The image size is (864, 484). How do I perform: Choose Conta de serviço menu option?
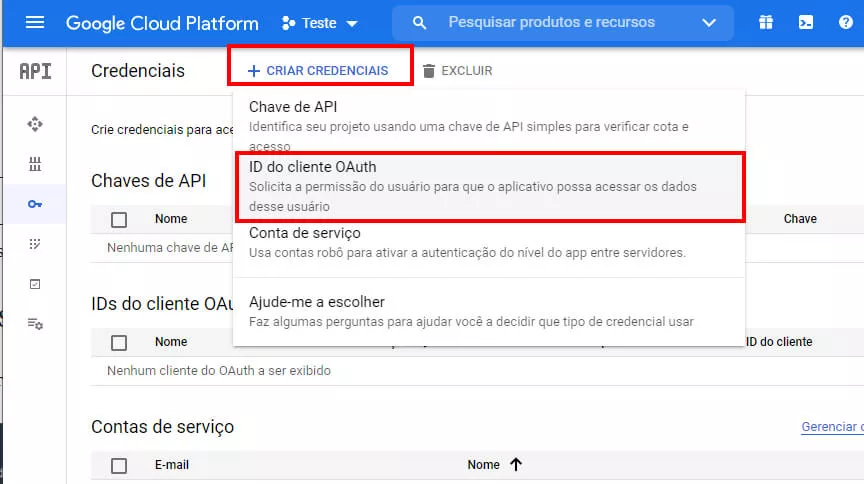click(489, 243)
